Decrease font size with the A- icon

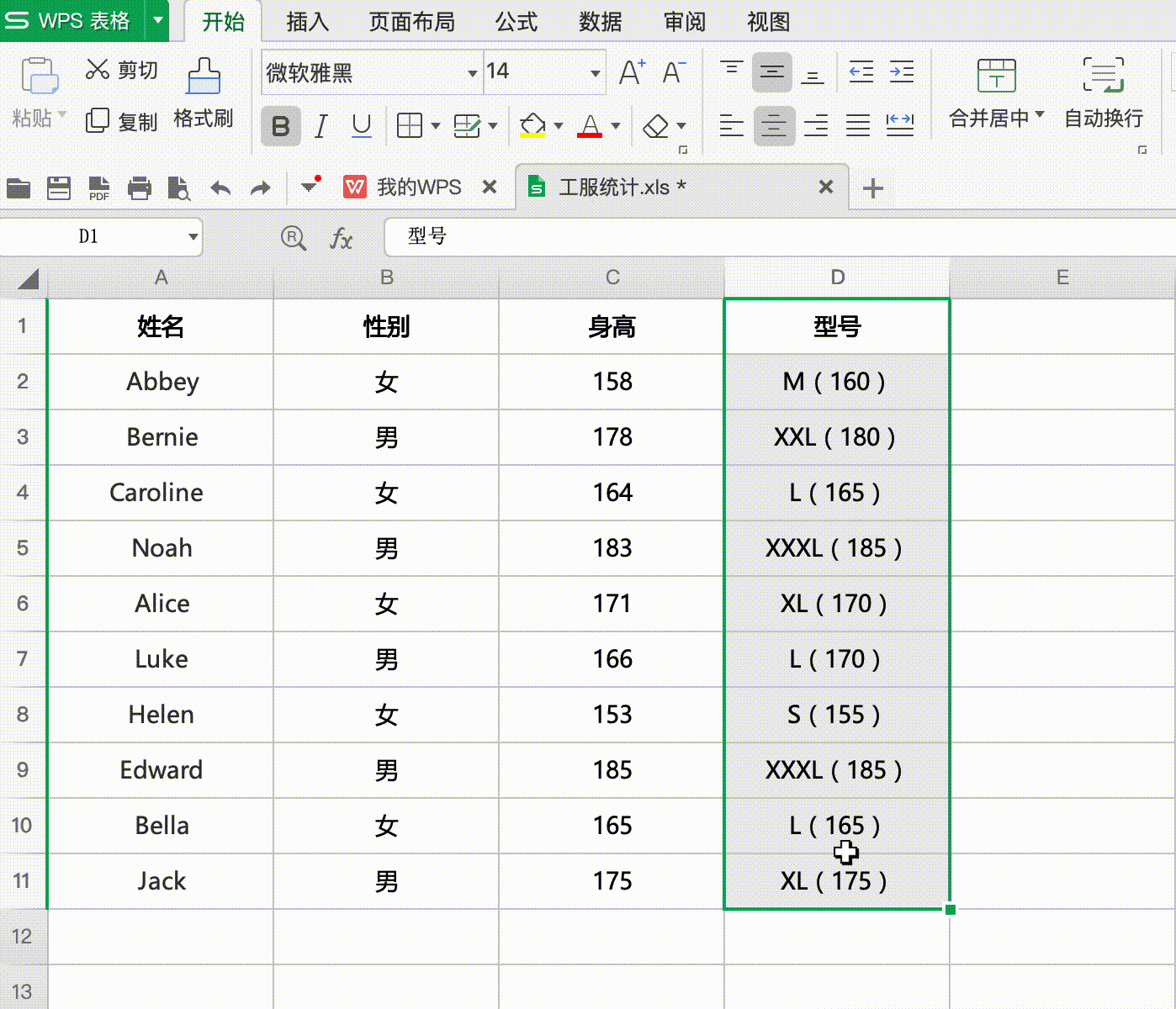coord(674,72)
